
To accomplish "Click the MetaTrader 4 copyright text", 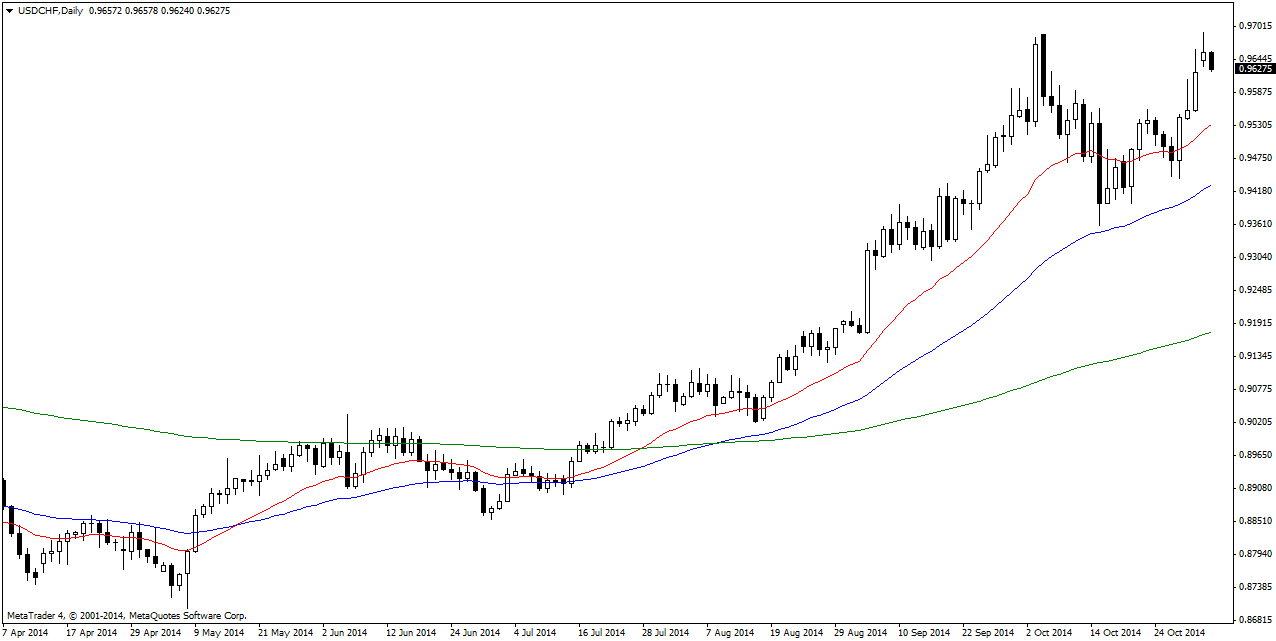I will click(x=126, y=616).
